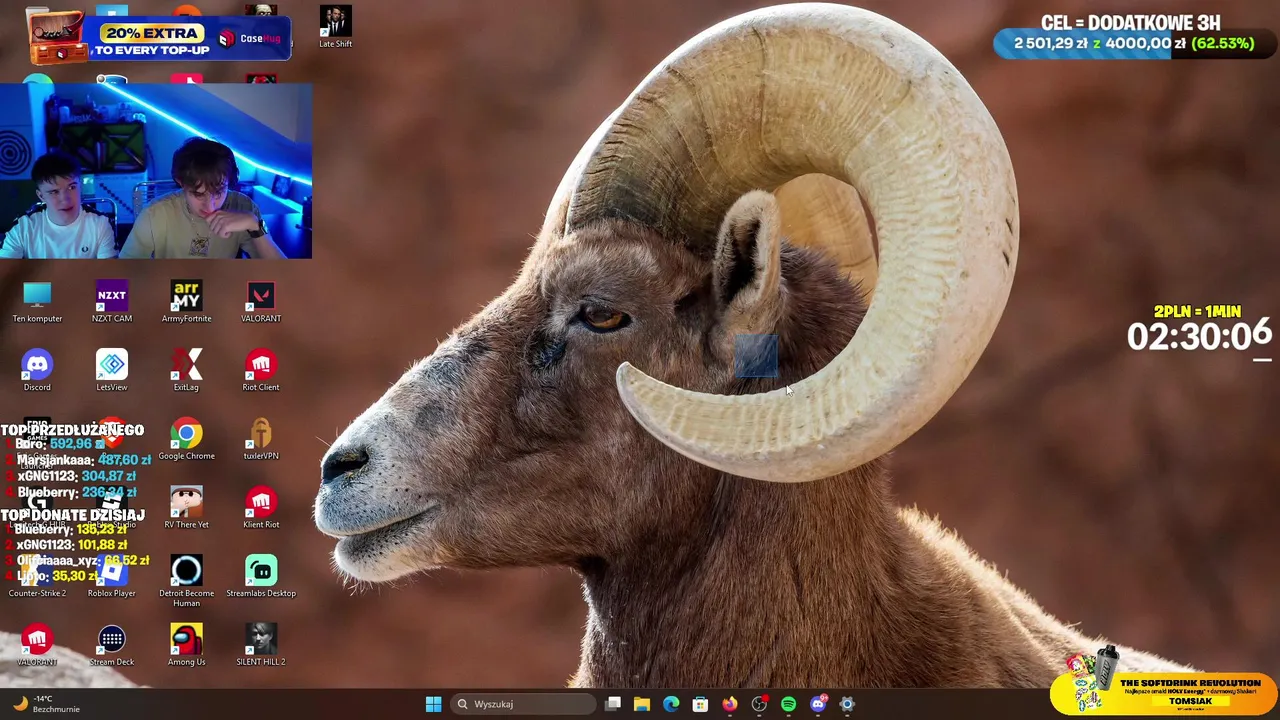This screenshot has height=720, width=1280.
Task: Select the Counter-Strike 2 desktop shortcut
Action: (x=37, y=577)
